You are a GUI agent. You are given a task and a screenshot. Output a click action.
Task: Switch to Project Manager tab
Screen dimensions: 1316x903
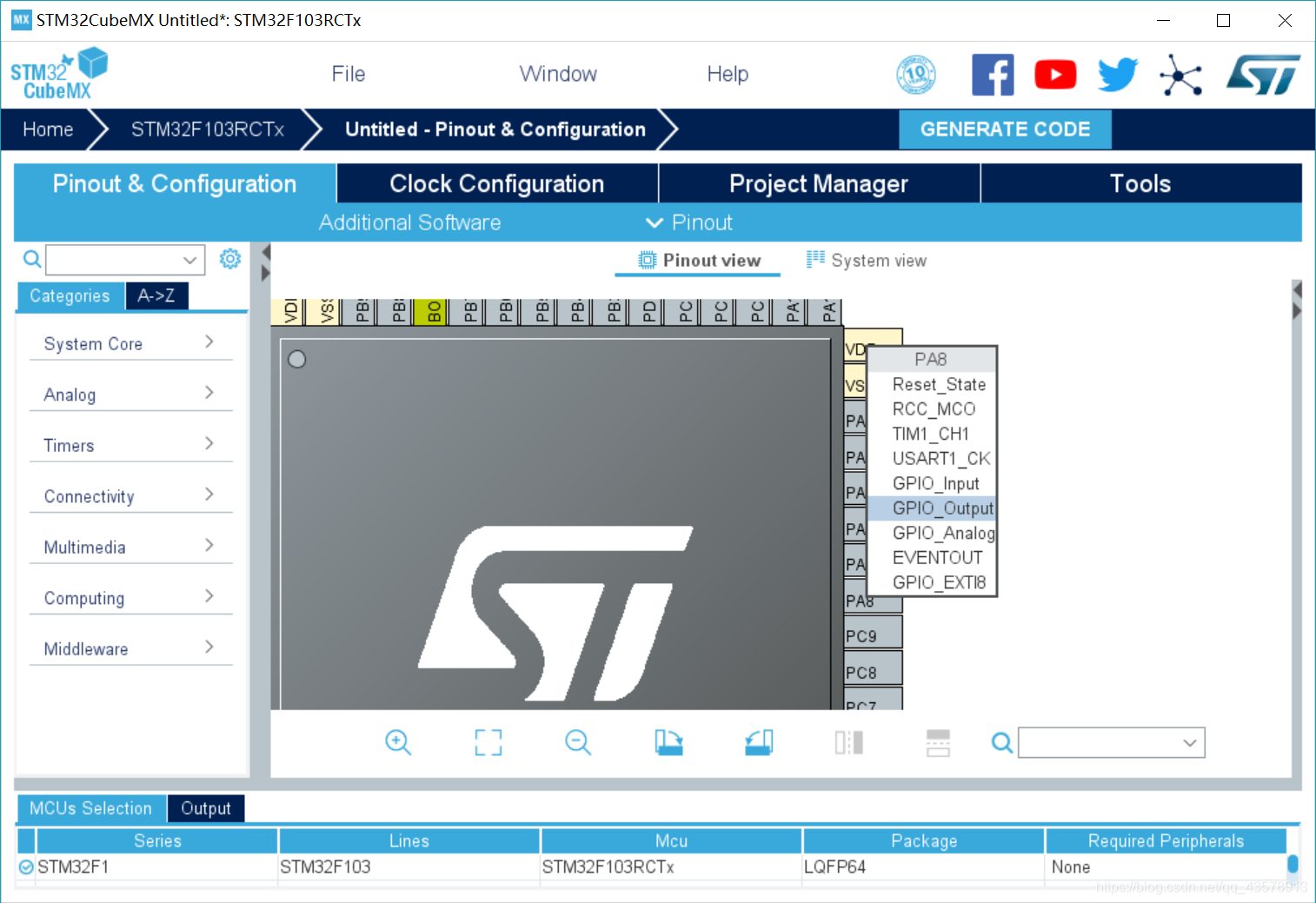(819, 183)
